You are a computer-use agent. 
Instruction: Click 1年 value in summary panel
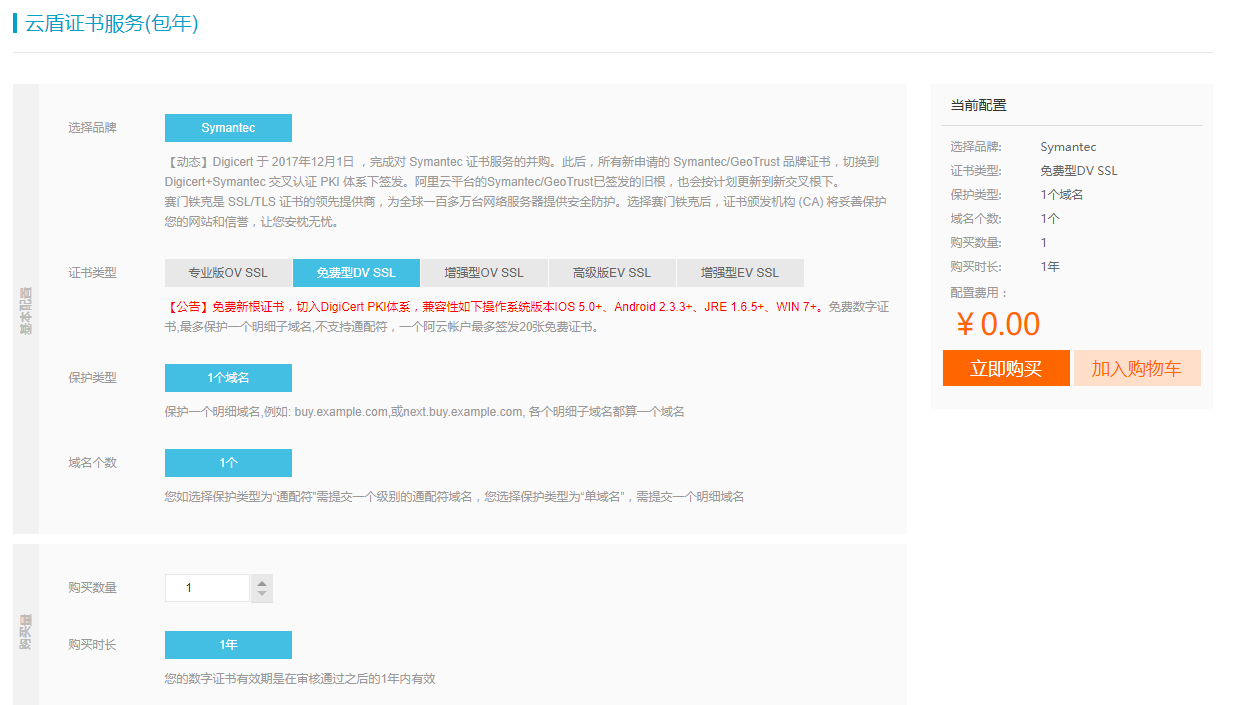coord(1050,267)
